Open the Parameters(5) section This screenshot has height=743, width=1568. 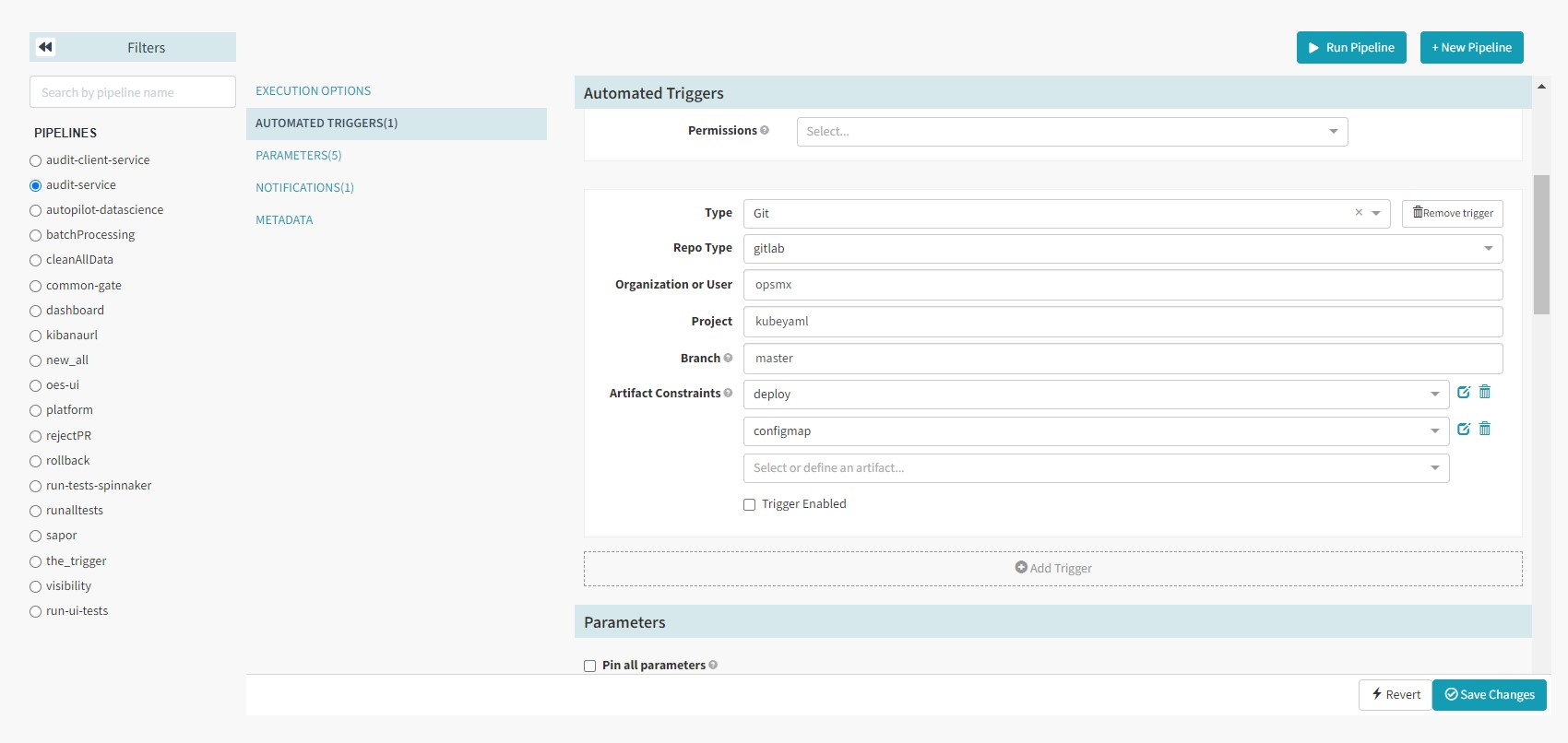tap(299, 156)
